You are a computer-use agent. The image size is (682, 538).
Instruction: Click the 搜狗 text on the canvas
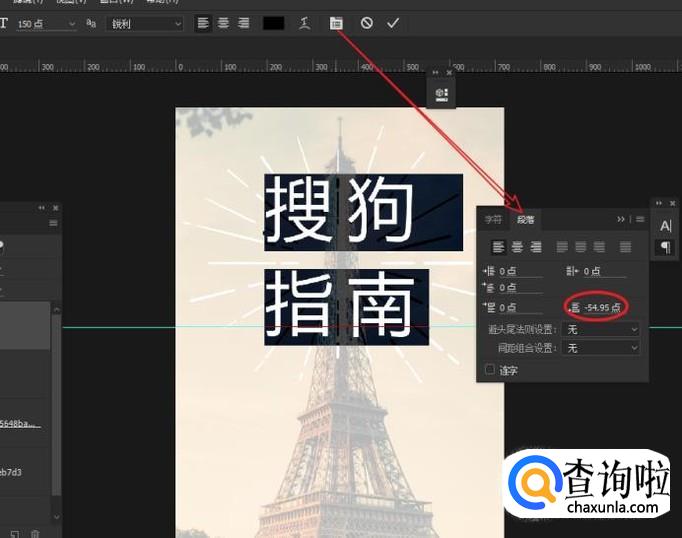tap(339, 211)
